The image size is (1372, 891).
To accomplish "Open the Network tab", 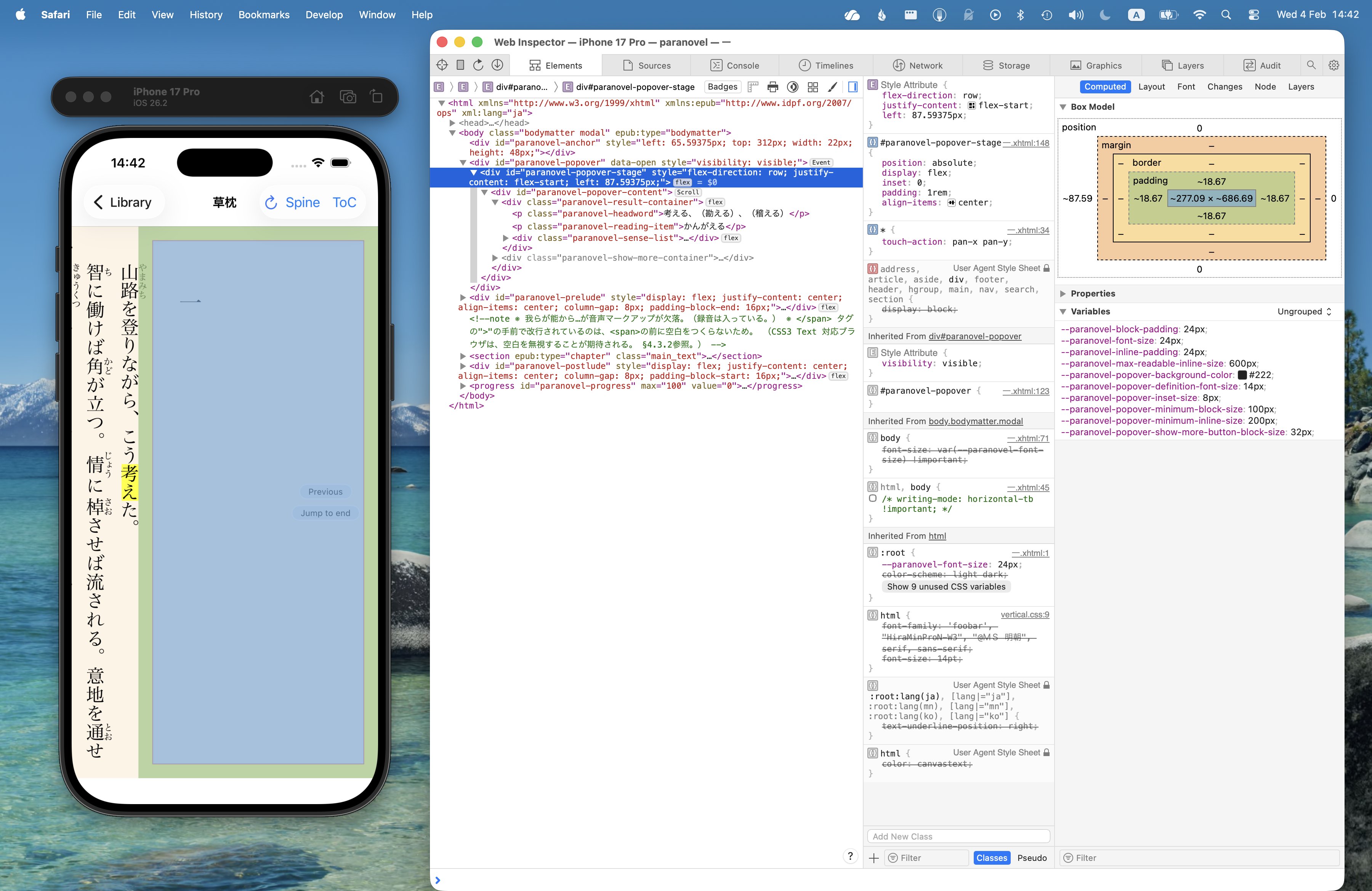I will coord(917,66).
